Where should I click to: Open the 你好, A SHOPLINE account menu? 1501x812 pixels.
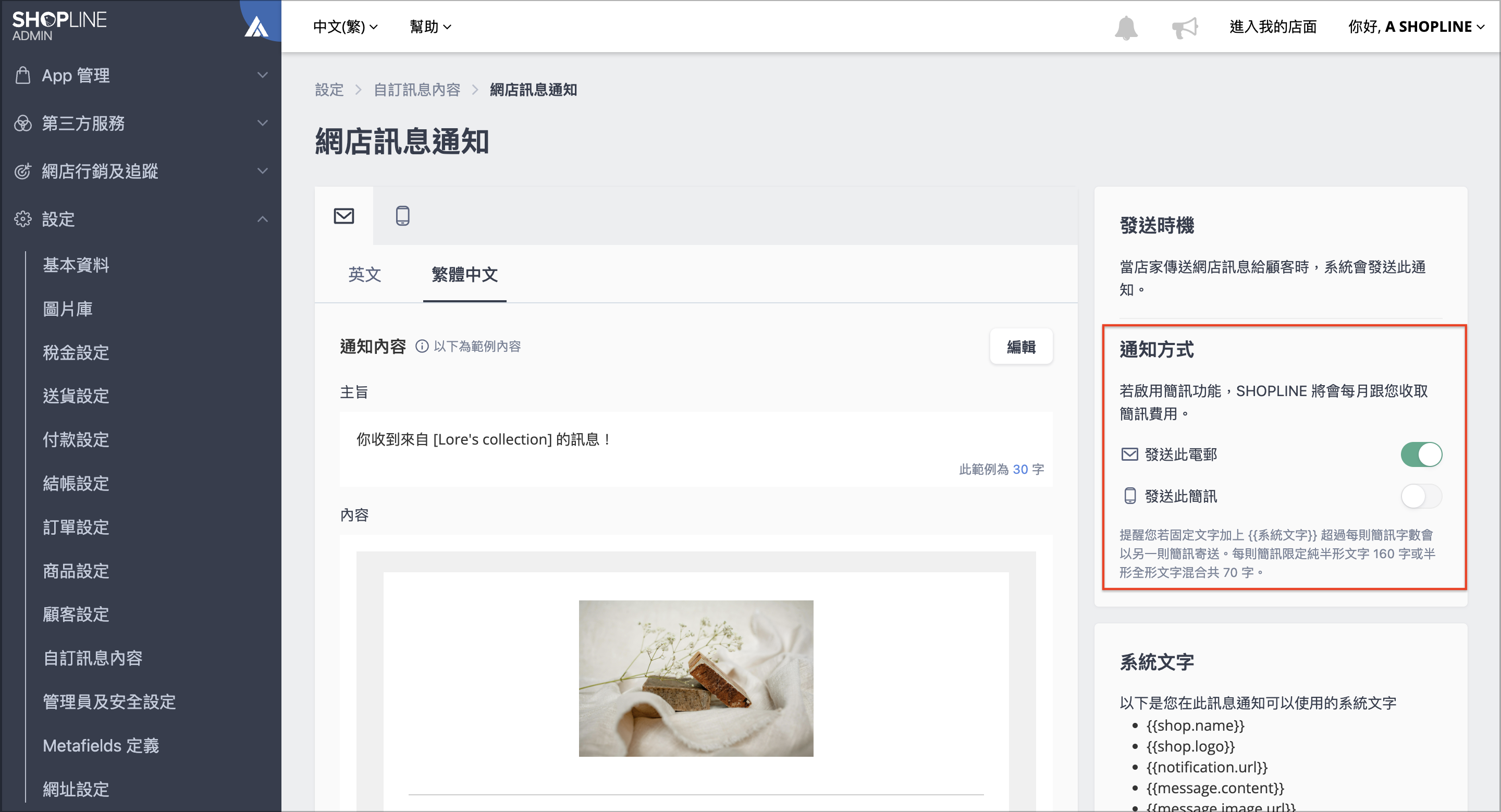pyautogui.click(x=1416, y=27)
